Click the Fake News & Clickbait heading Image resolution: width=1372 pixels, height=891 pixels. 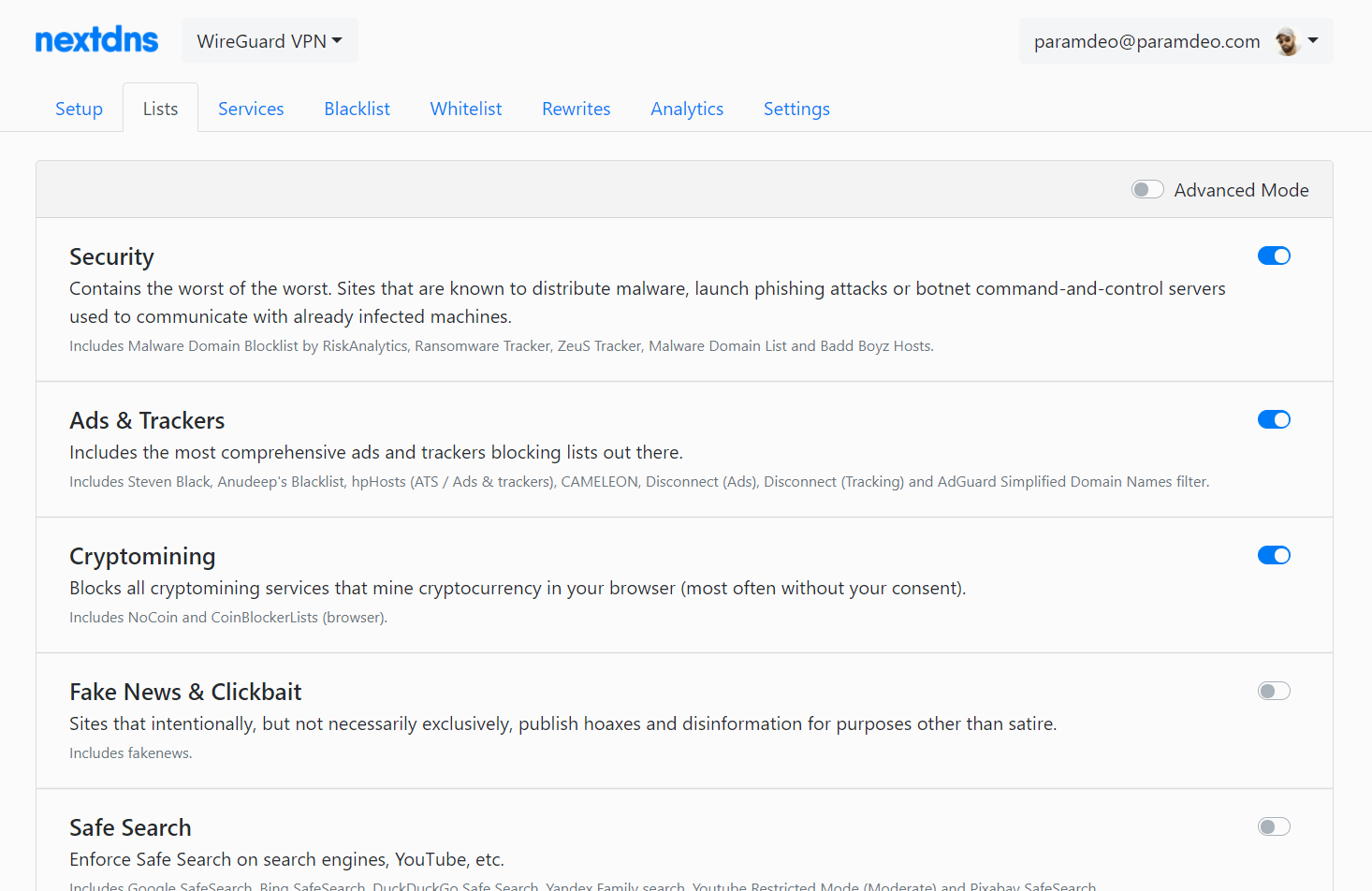point(185,692)
